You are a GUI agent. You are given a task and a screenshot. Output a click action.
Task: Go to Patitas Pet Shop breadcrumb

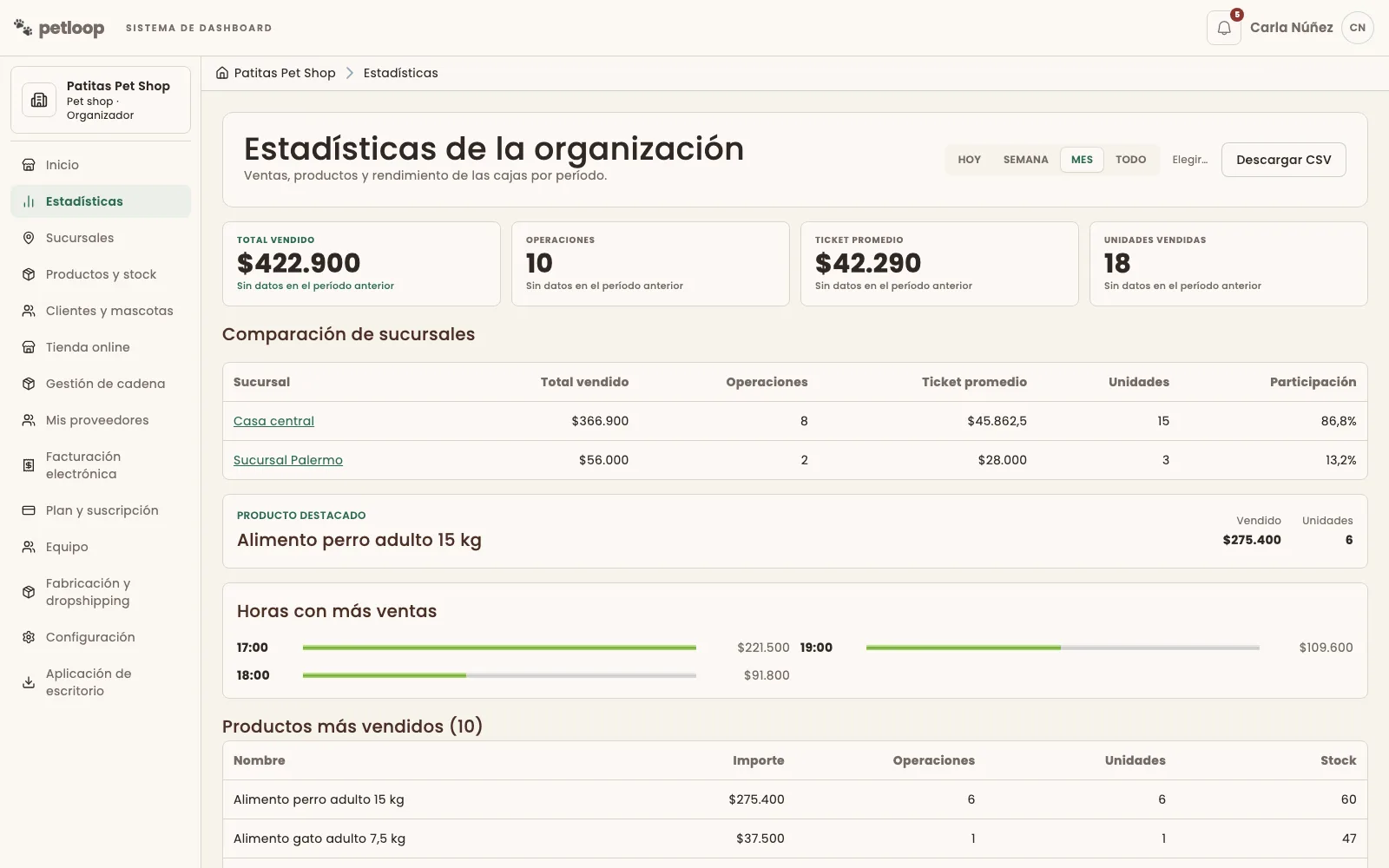click(285, 73)
